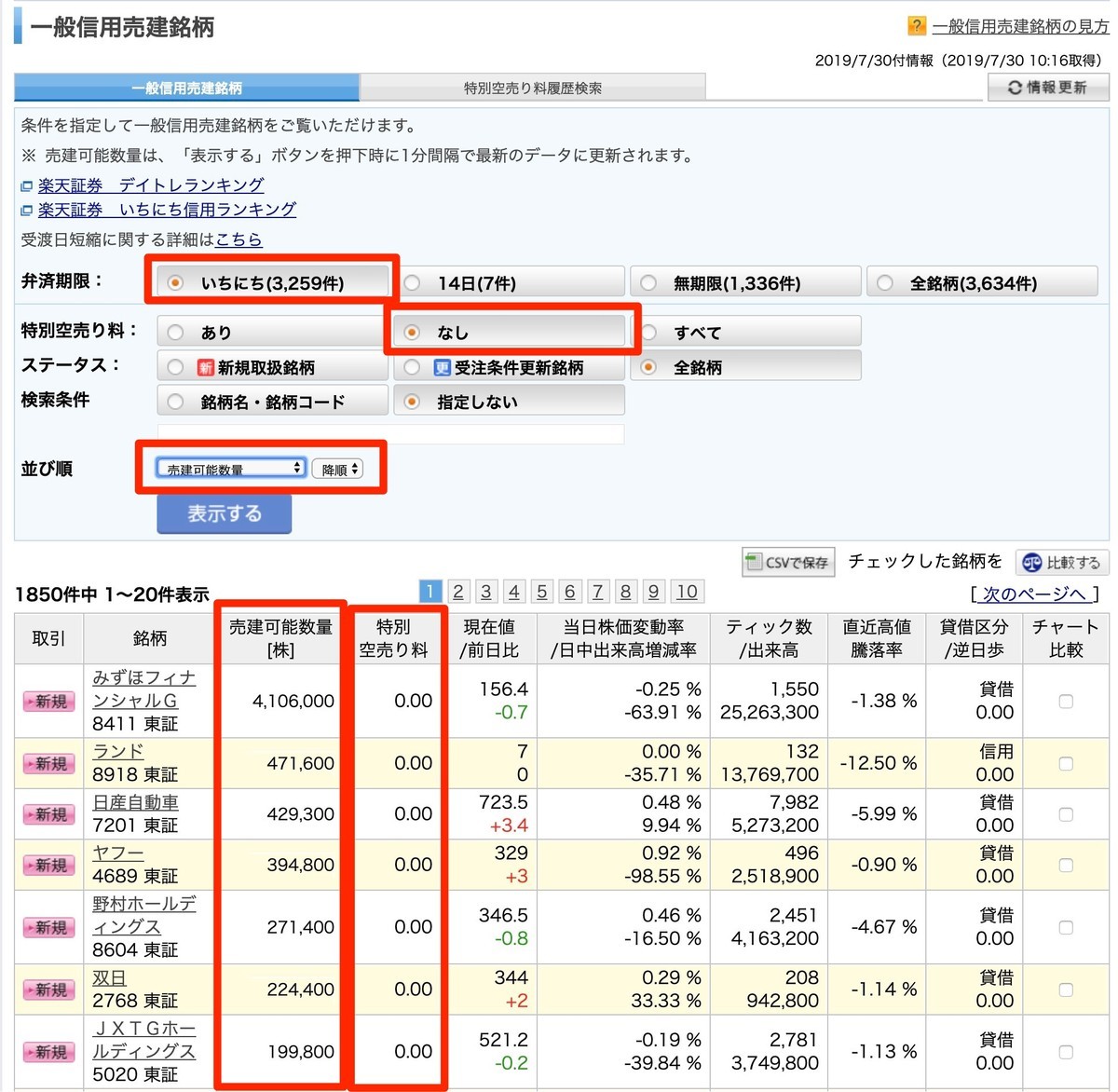The height and width of the screenshot is (1092, 1118).
Task: Open the こちら details link
Action: click(239, 239)
